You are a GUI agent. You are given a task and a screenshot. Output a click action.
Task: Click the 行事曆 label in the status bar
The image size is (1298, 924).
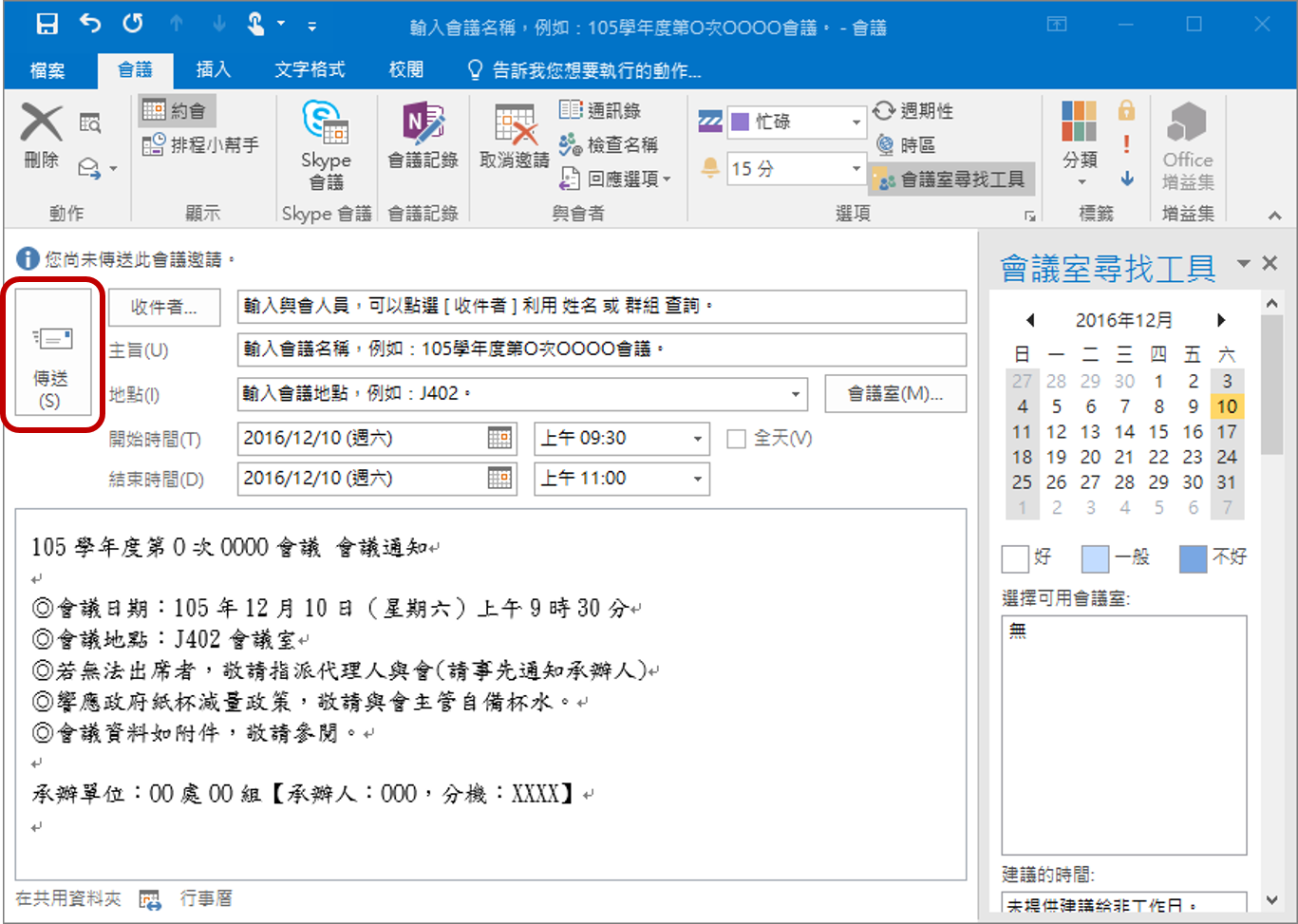[206, 898]
